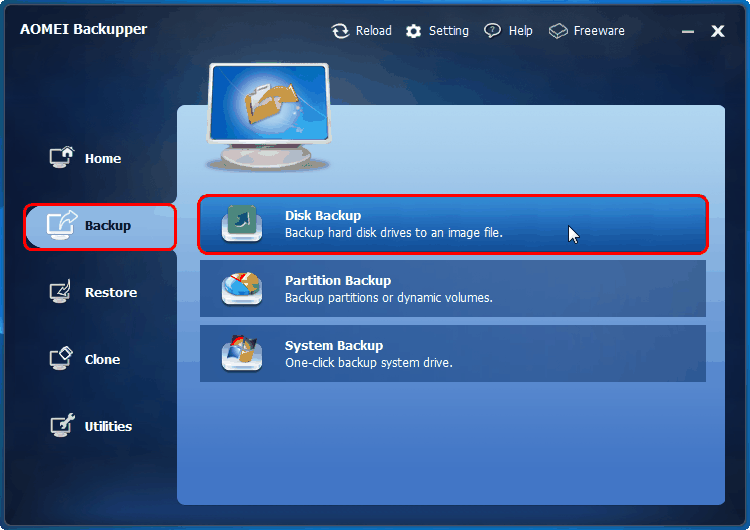The image size is (750, 530).
Task: Start the System Backup title text
Action: tap(334, 345)
